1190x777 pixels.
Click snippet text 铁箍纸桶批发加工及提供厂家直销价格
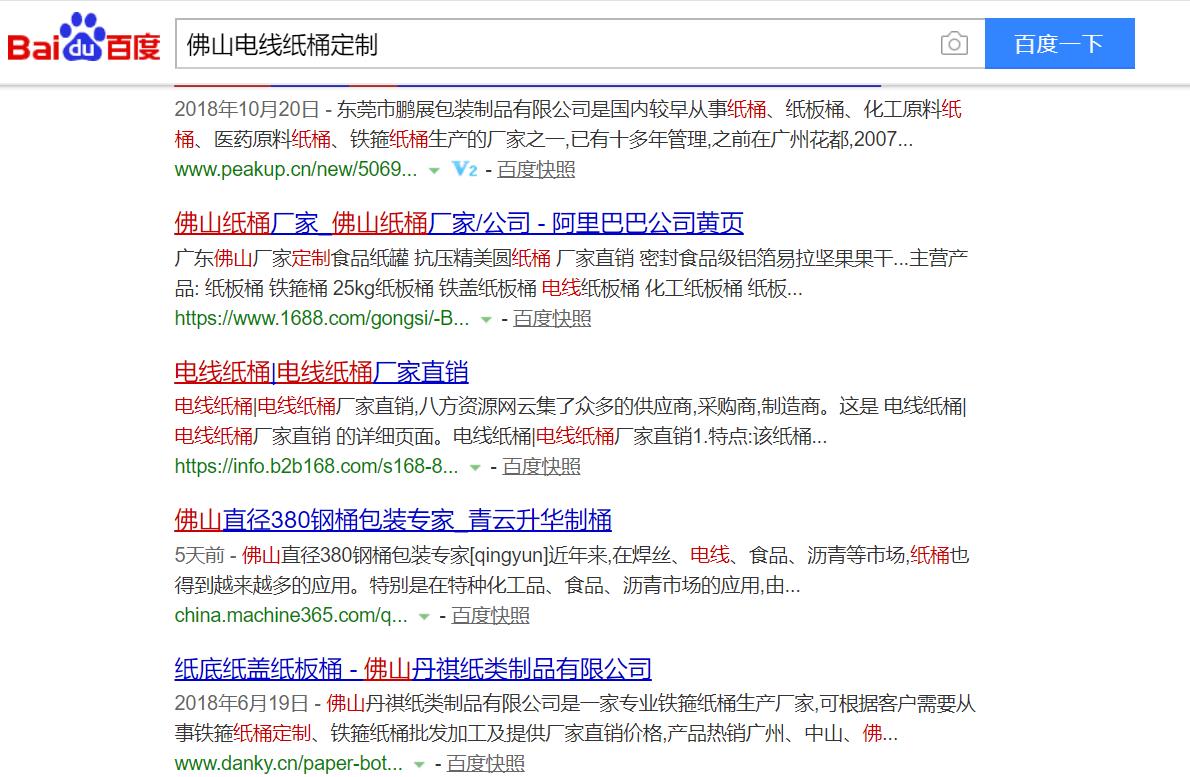click(496, 733)
